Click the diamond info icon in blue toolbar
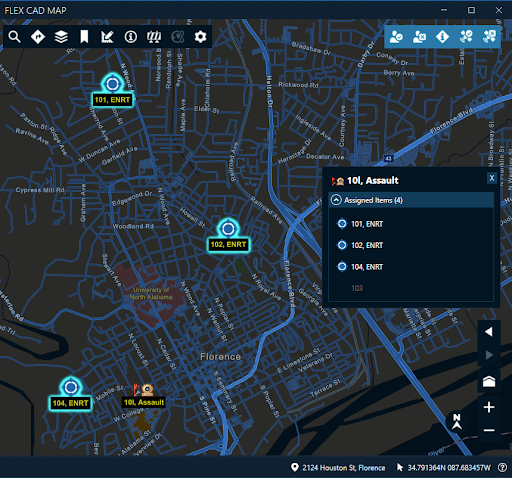Screen dimensions: 512x478 [x=442, y=37]
